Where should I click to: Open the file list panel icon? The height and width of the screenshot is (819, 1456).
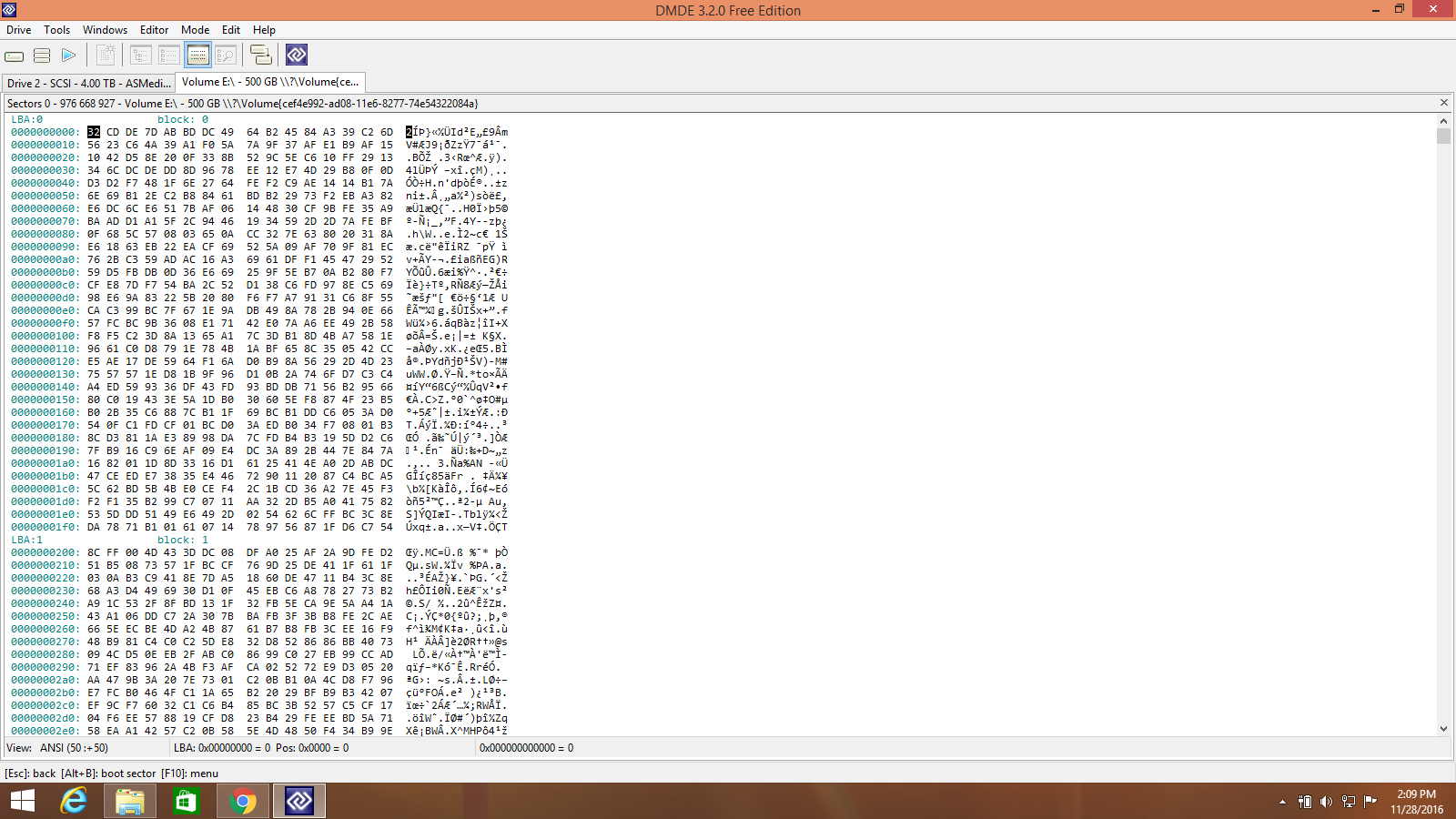(x=169, y=55)
